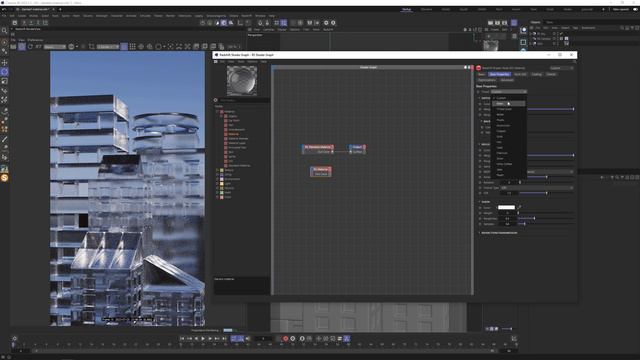Viewport: 640px width, 360px height.
Task: Expand the Math category in node tree
Action: [x=218, y=192]
